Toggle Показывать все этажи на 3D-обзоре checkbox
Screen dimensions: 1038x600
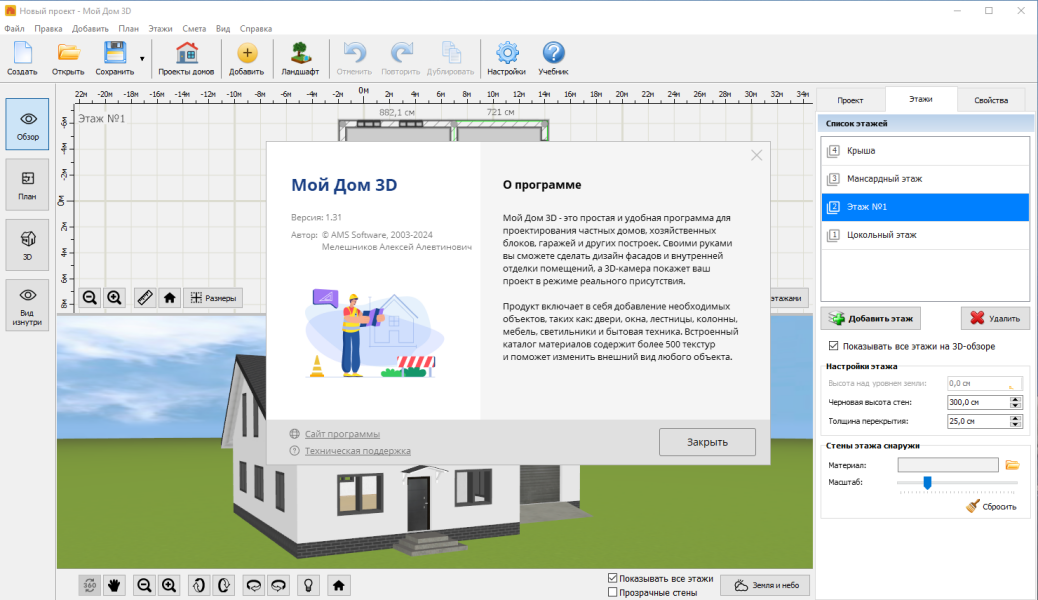[833, 346]
